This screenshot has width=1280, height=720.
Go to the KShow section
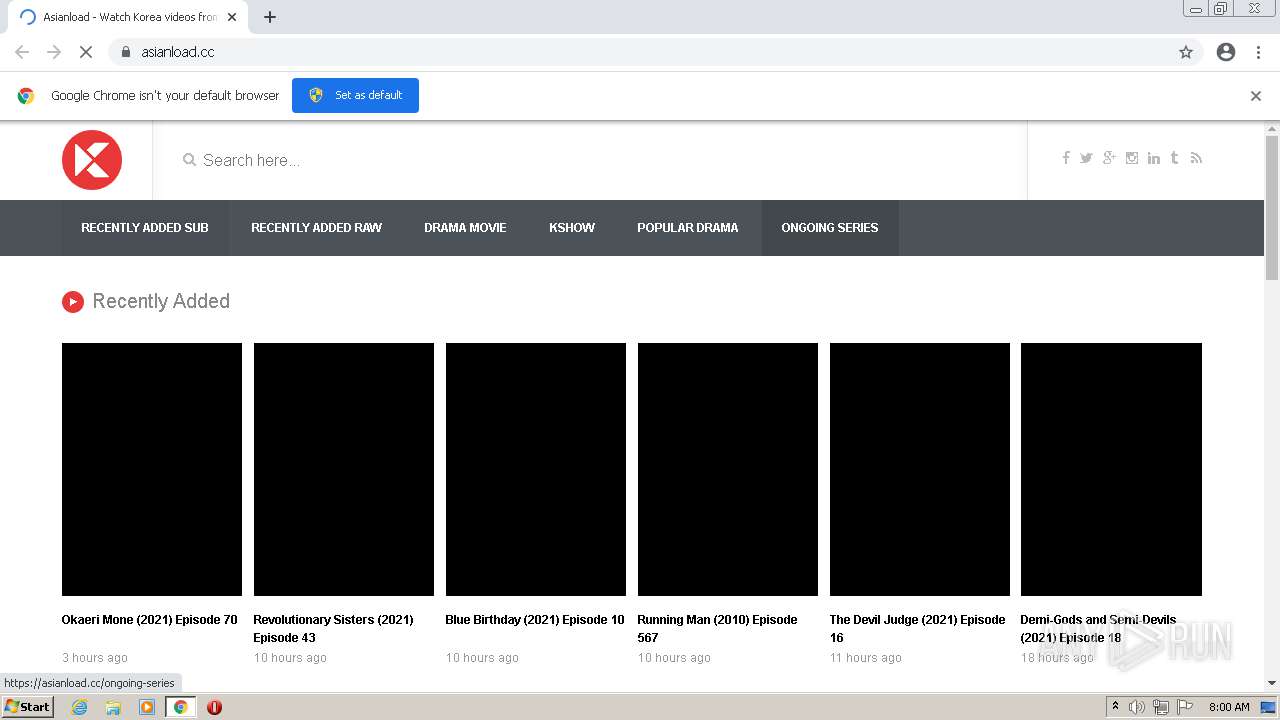coord(572,228)
